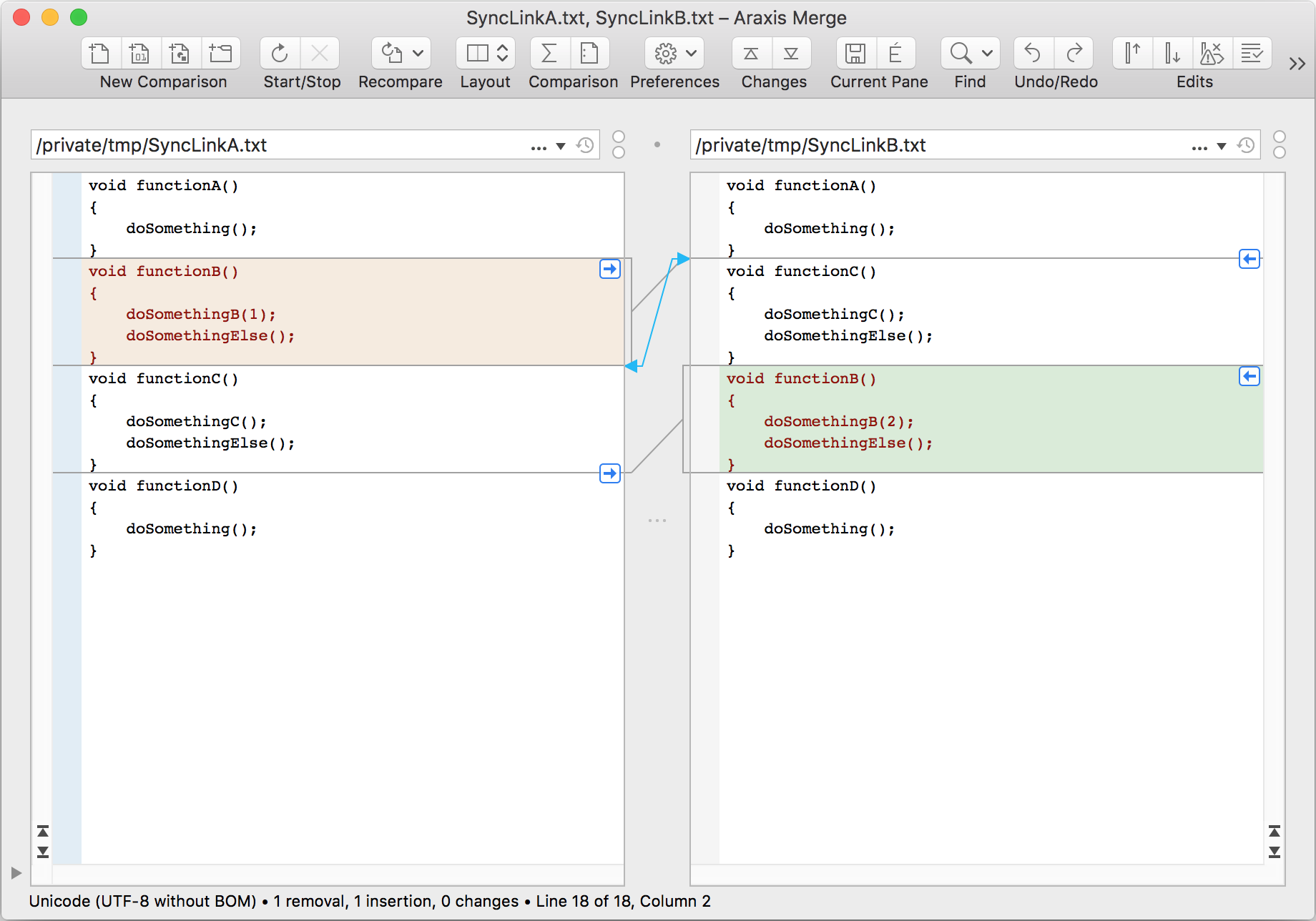
Task: Expand the toolbar overflow chevron
Action: tap(1297, 63)
